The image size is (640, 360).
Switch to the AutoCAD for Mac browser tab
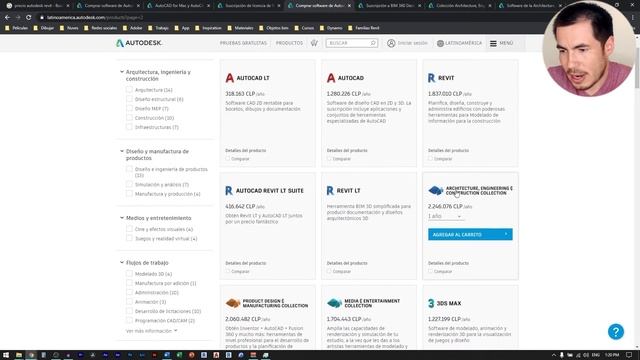tap(179, 6)
